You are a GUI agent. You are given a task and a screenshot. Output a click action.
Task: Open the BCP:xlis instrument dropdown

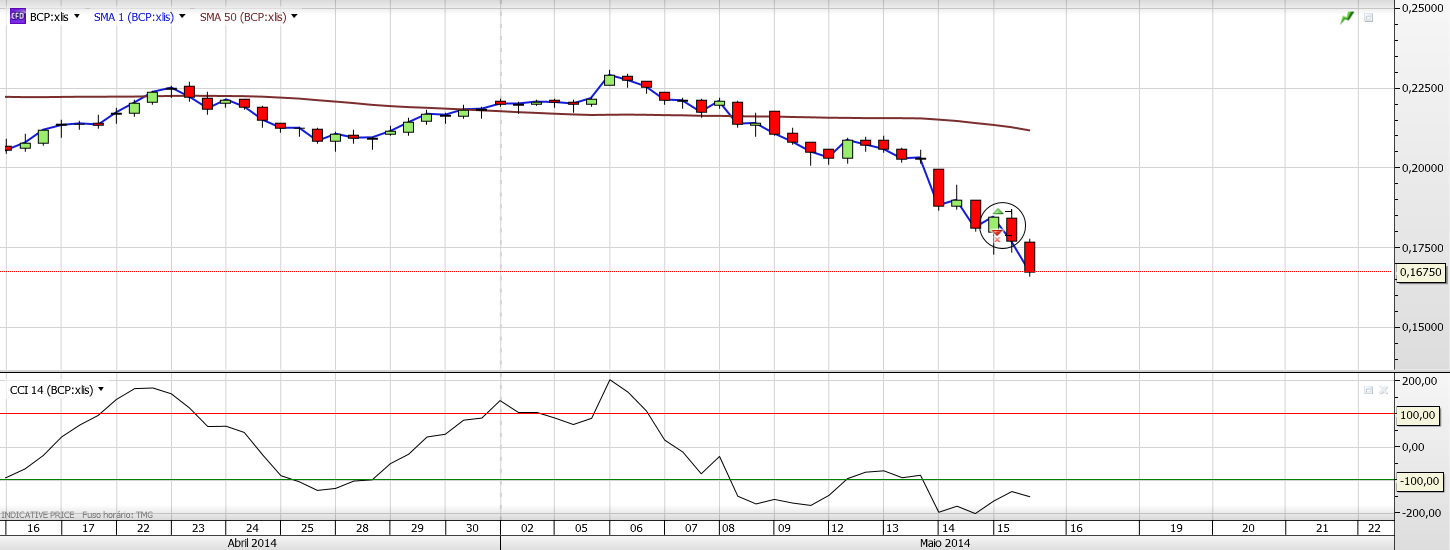click(77, 17)
